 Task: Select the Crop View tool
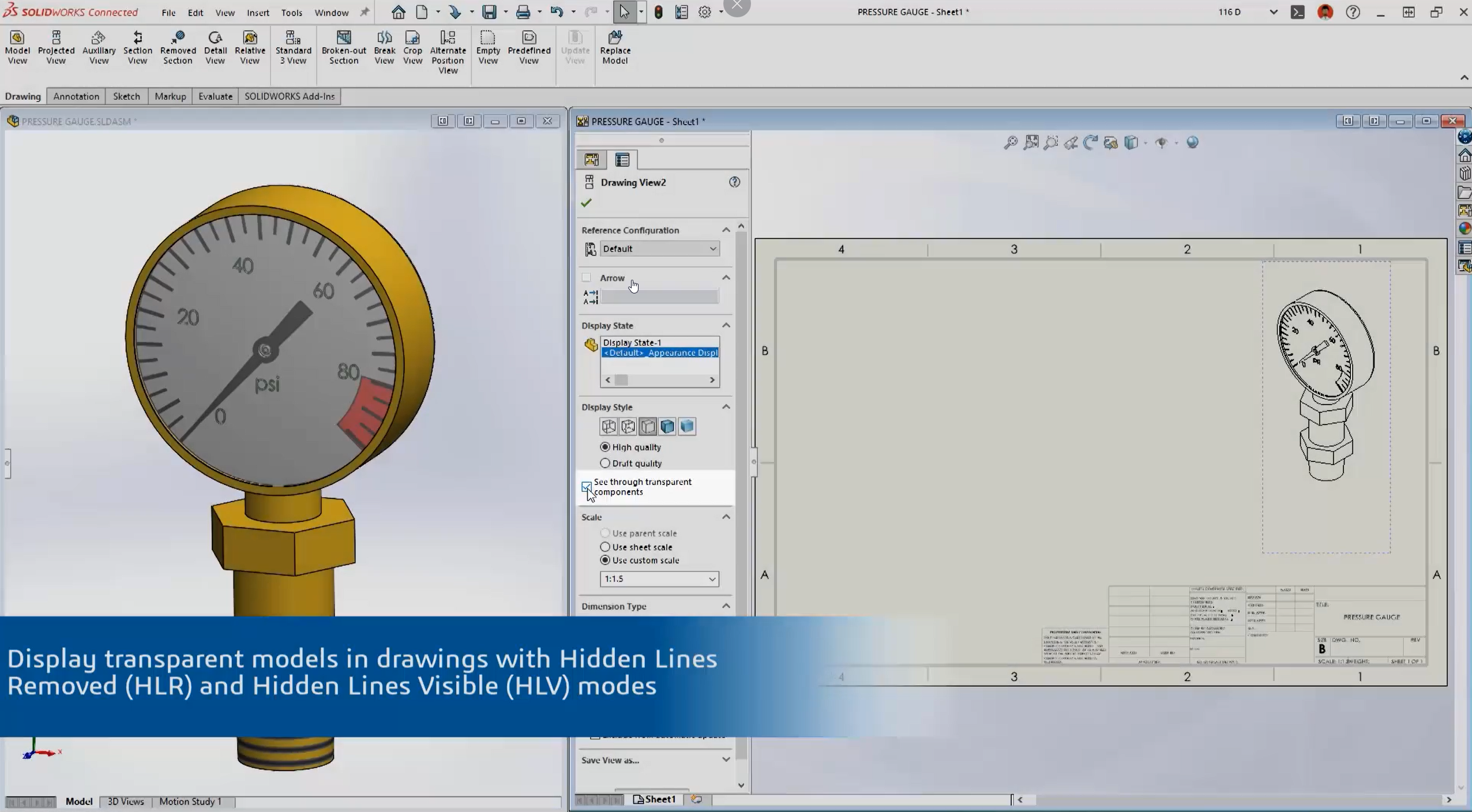pos(412,47)
